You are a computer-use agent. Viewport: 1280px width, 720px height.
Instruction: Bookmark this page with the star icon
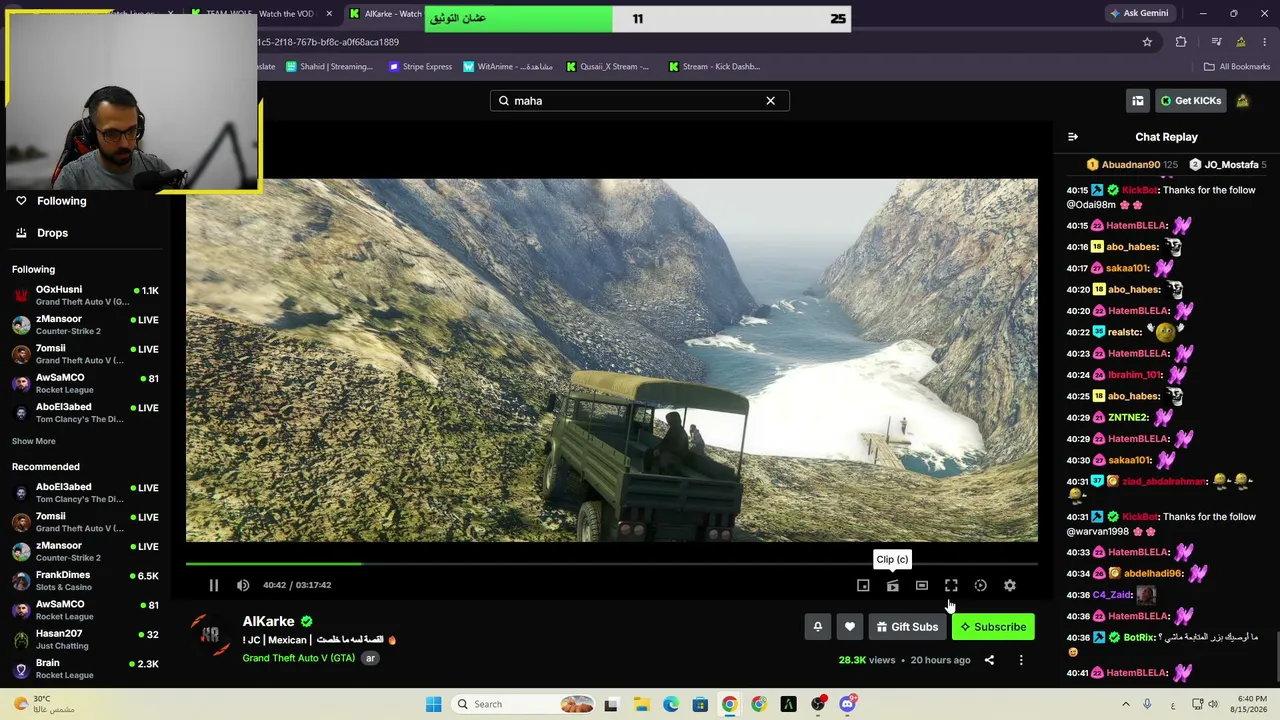(1147, 42)
